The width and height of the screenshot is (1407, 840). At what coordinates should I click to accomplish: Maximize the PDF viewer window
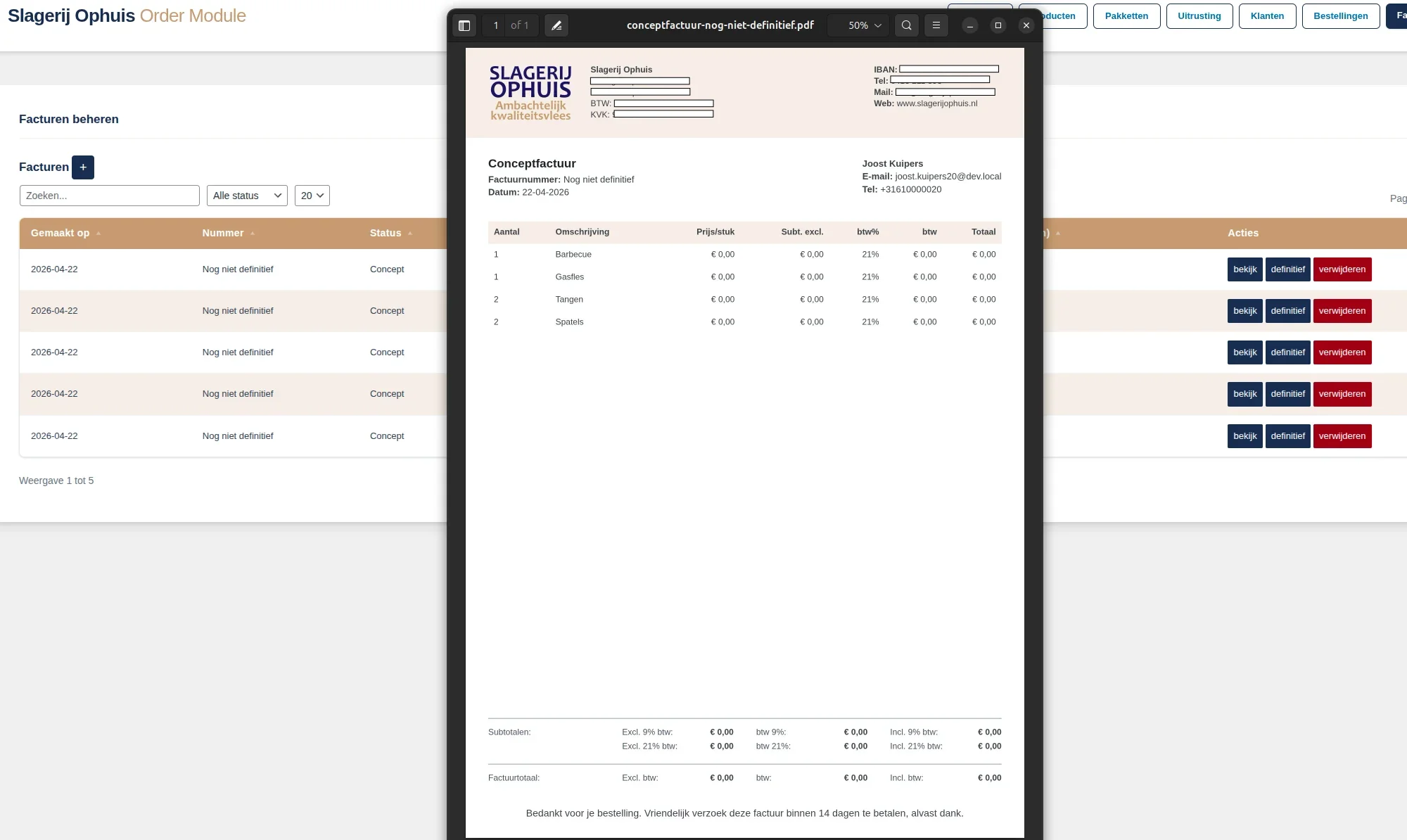click(998, 25)
